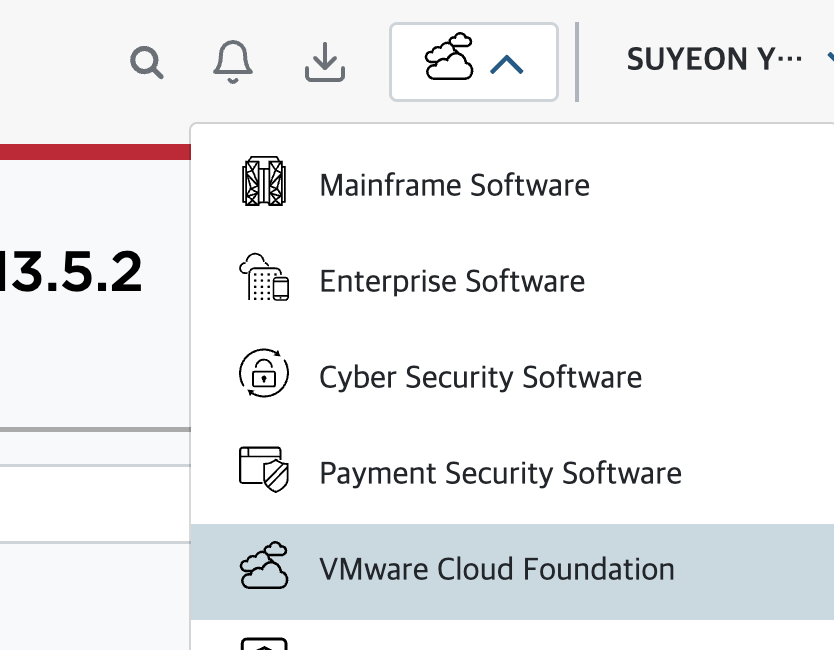
Task: Click the notifications bell
Action: (234, 62)
